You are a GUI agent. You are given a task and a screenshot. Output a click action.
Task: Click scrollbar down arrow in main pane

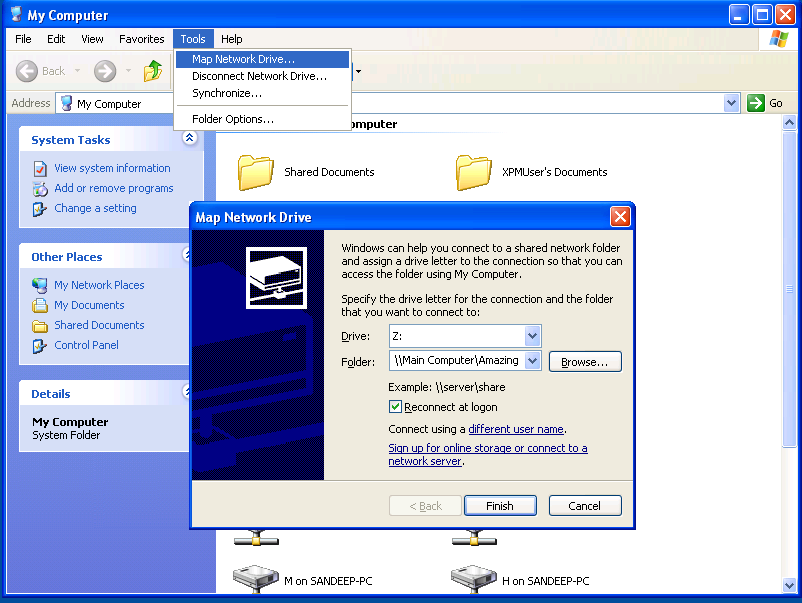tap(789, 585)
